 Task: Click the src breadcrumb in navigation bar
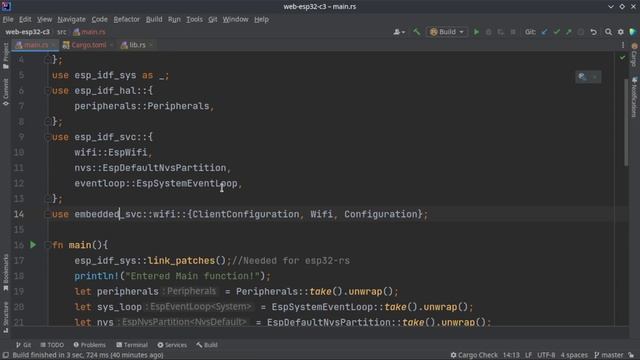62,32
